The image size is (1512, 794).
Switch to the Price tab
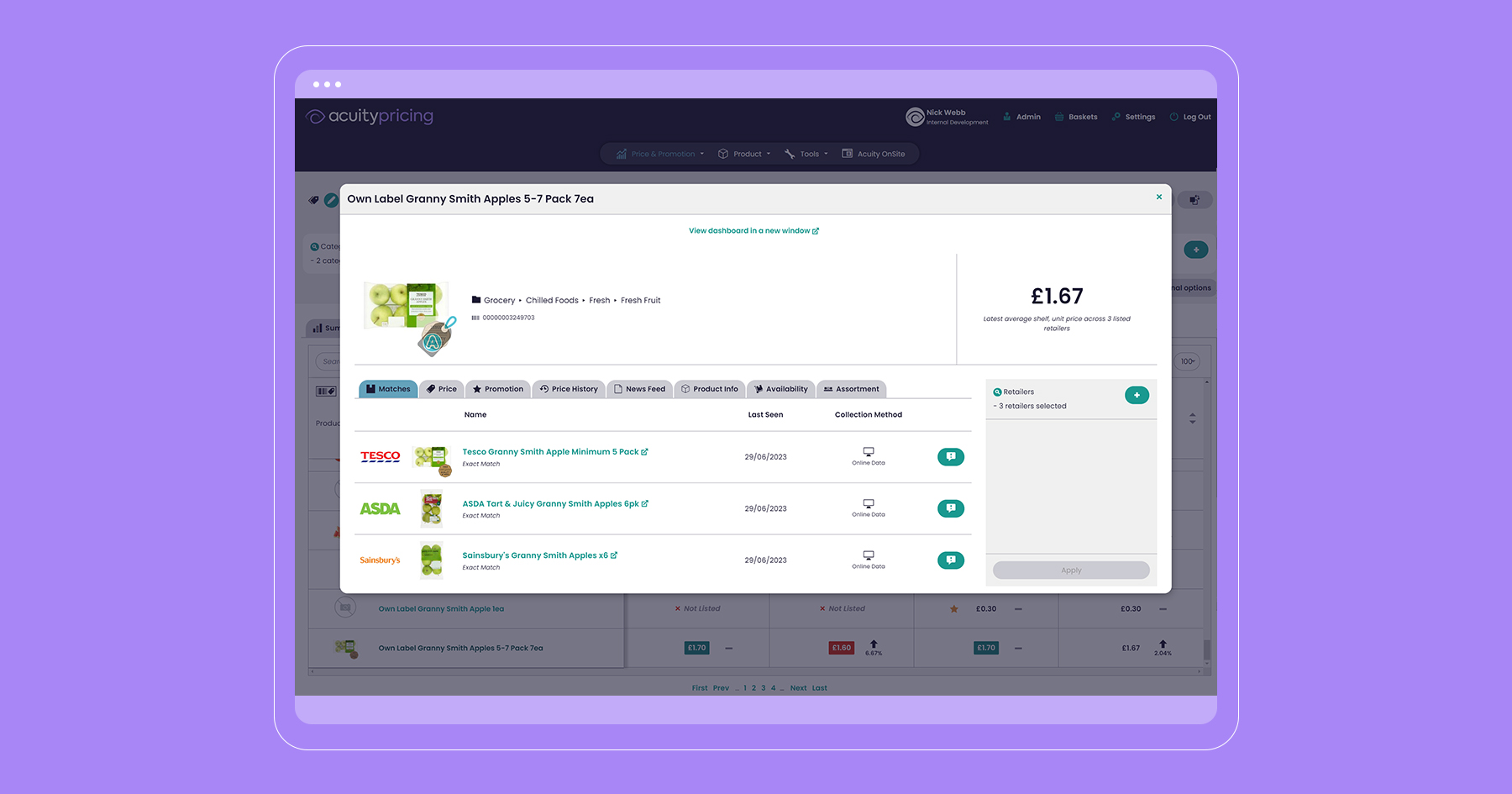coord(442,389)
